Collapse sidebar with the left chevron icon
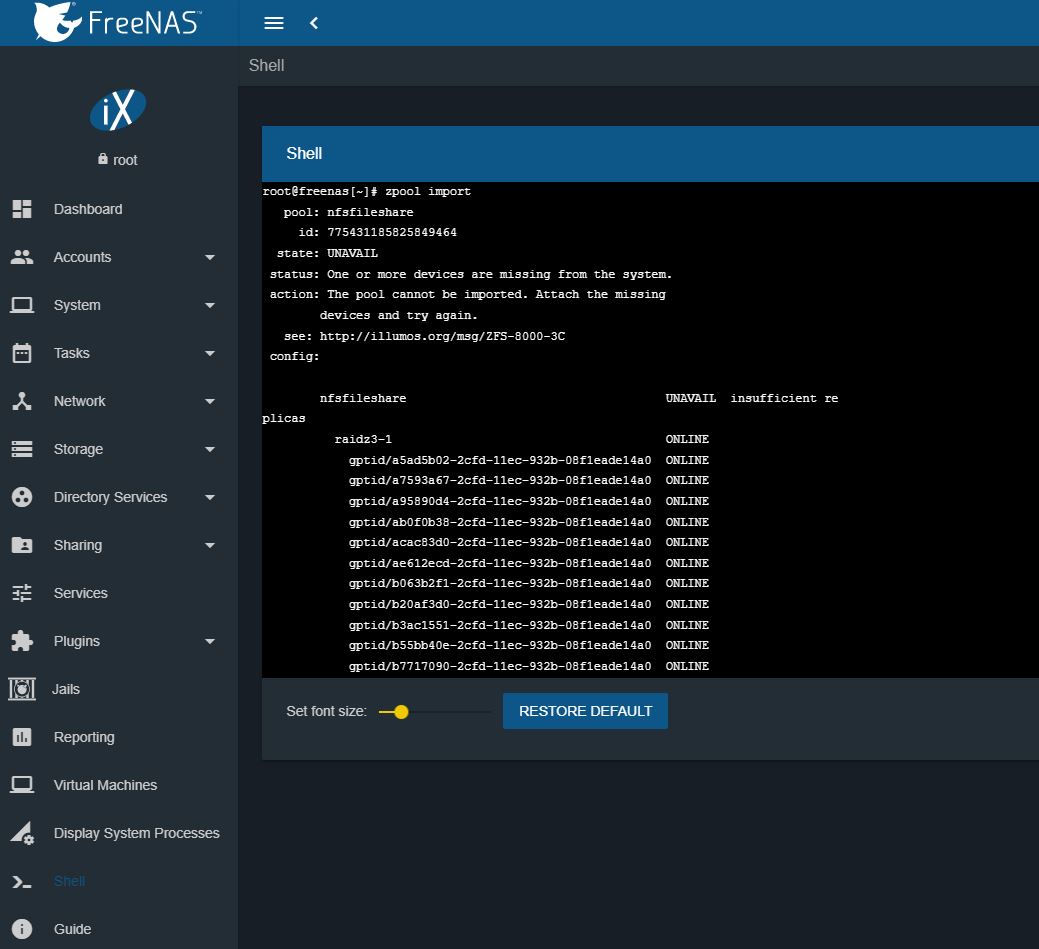Screen dimensions: 1039x949 [x=314, y=23]
